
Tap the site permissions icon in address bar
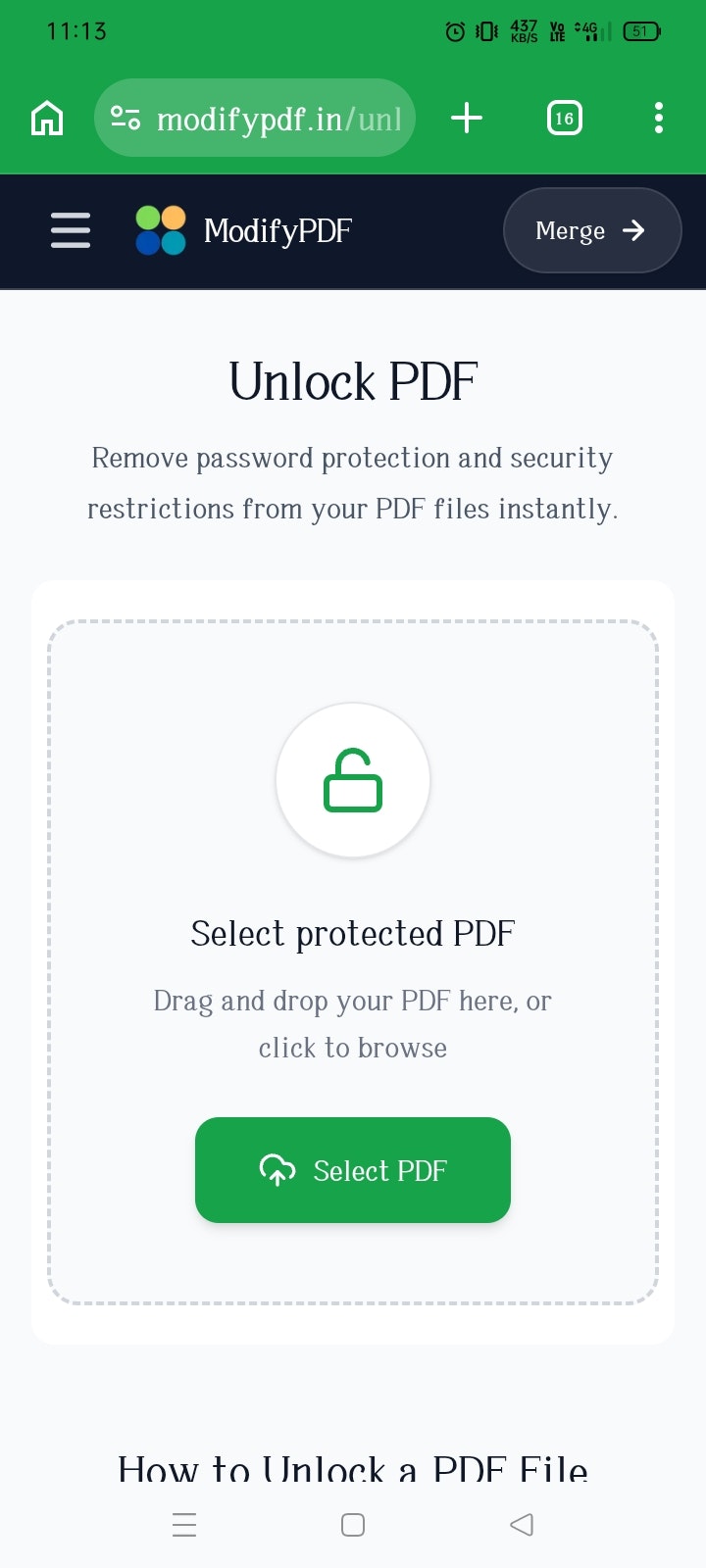(126, 118)
